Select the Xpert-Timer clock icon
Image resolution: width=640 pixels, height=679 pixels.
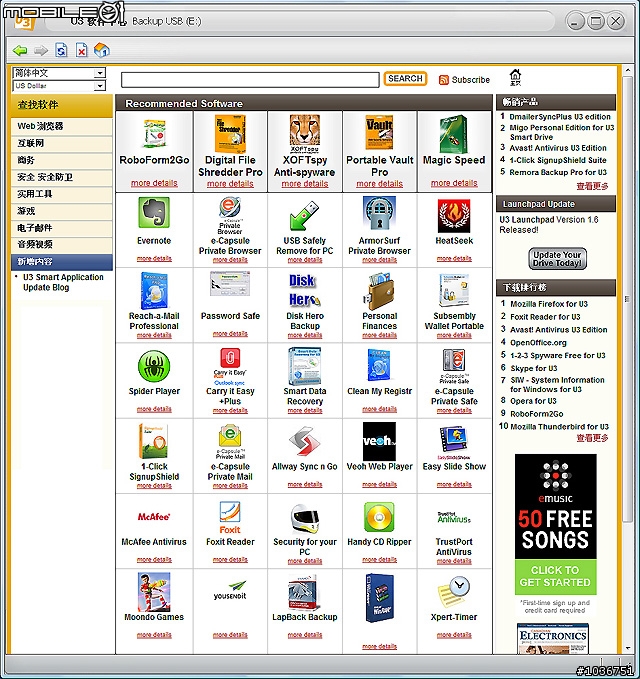click(x=454, y=591)
